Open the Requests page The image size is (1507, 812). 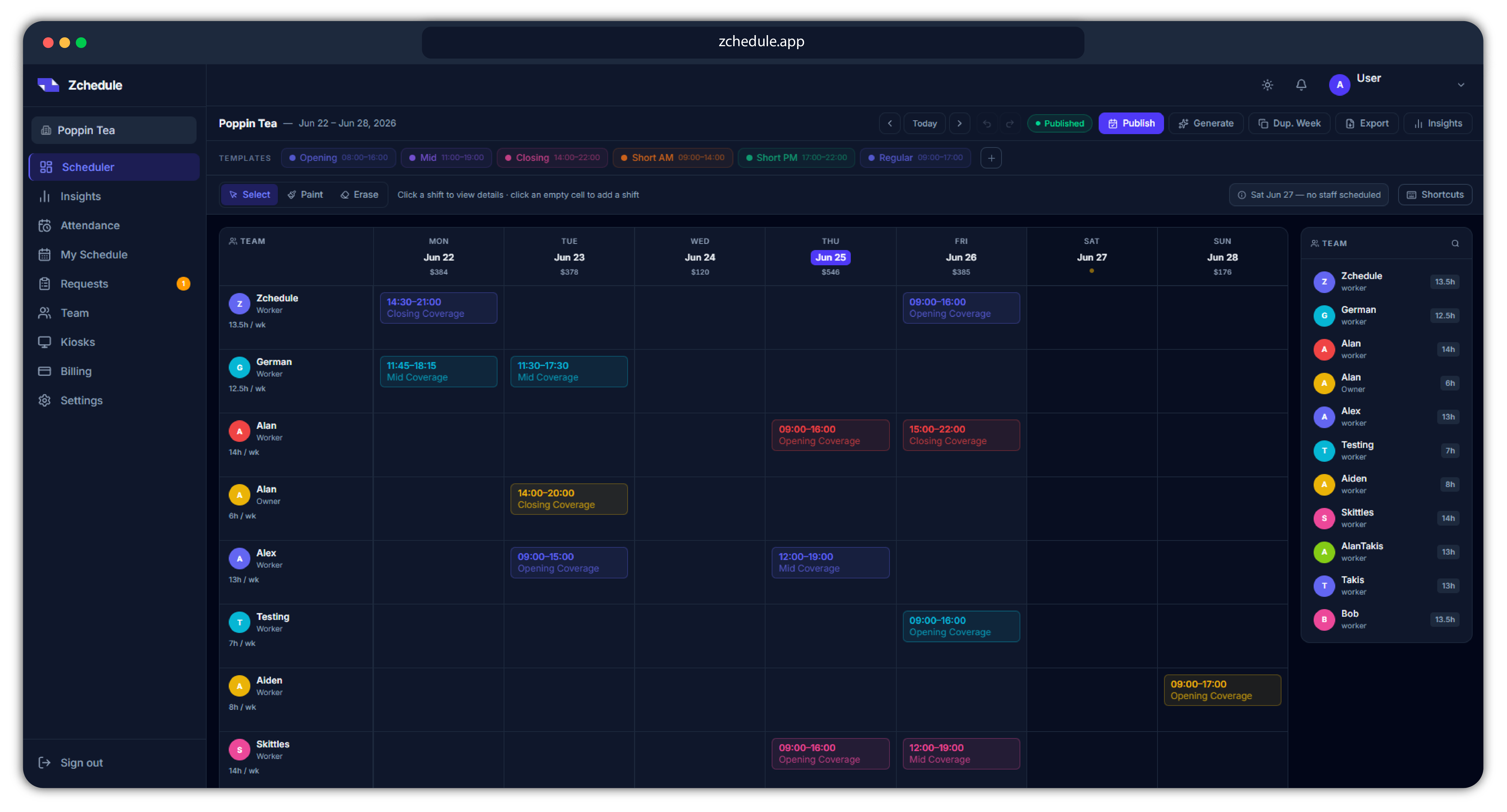tap(114, 284)
